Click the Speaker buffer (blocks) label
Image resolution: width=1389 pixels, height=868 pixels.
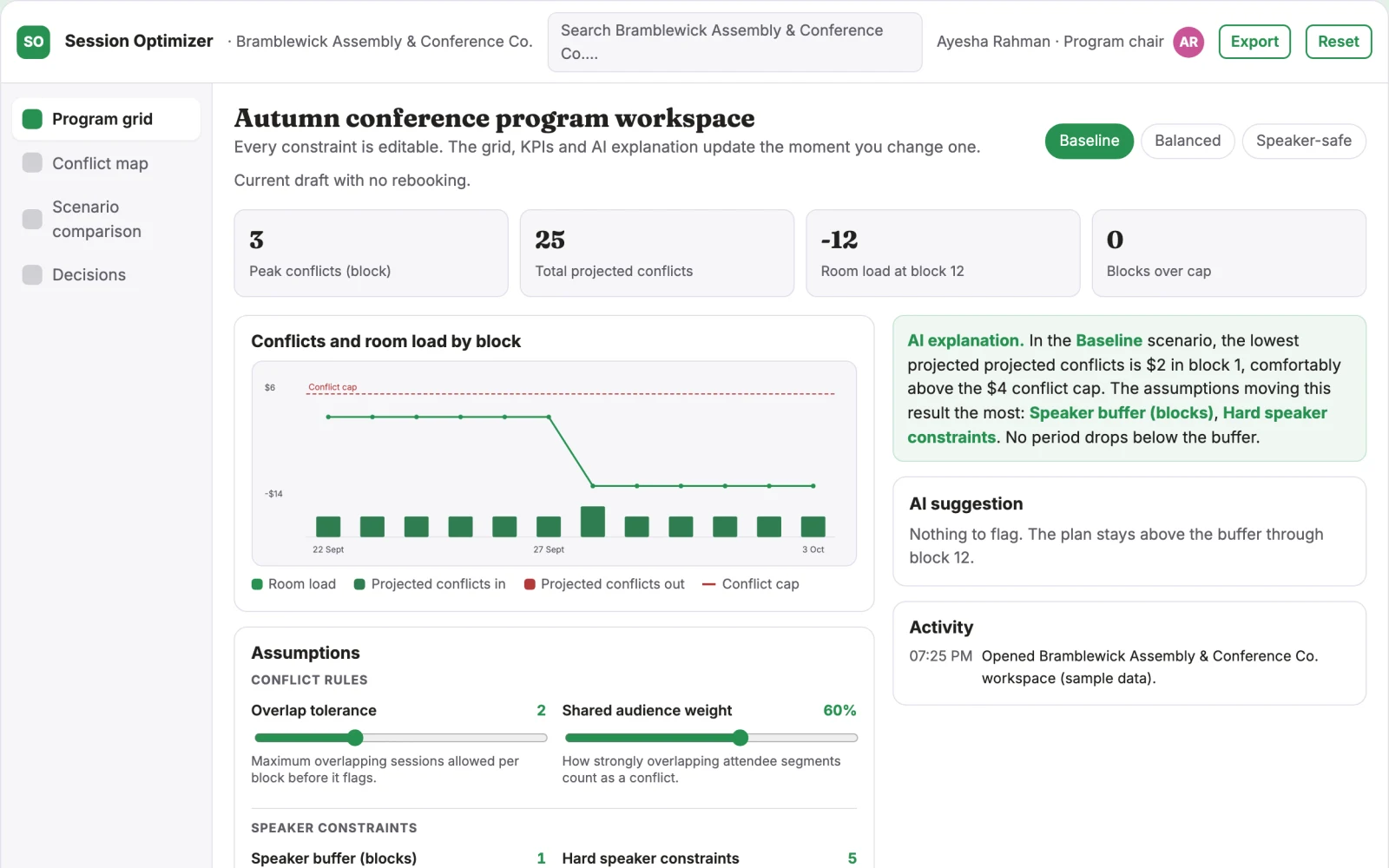(333, 858)
